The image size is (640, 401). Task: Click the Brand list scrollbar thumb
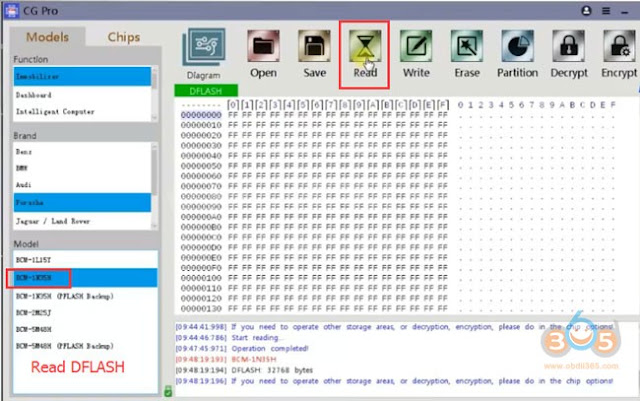coord(154,171)
